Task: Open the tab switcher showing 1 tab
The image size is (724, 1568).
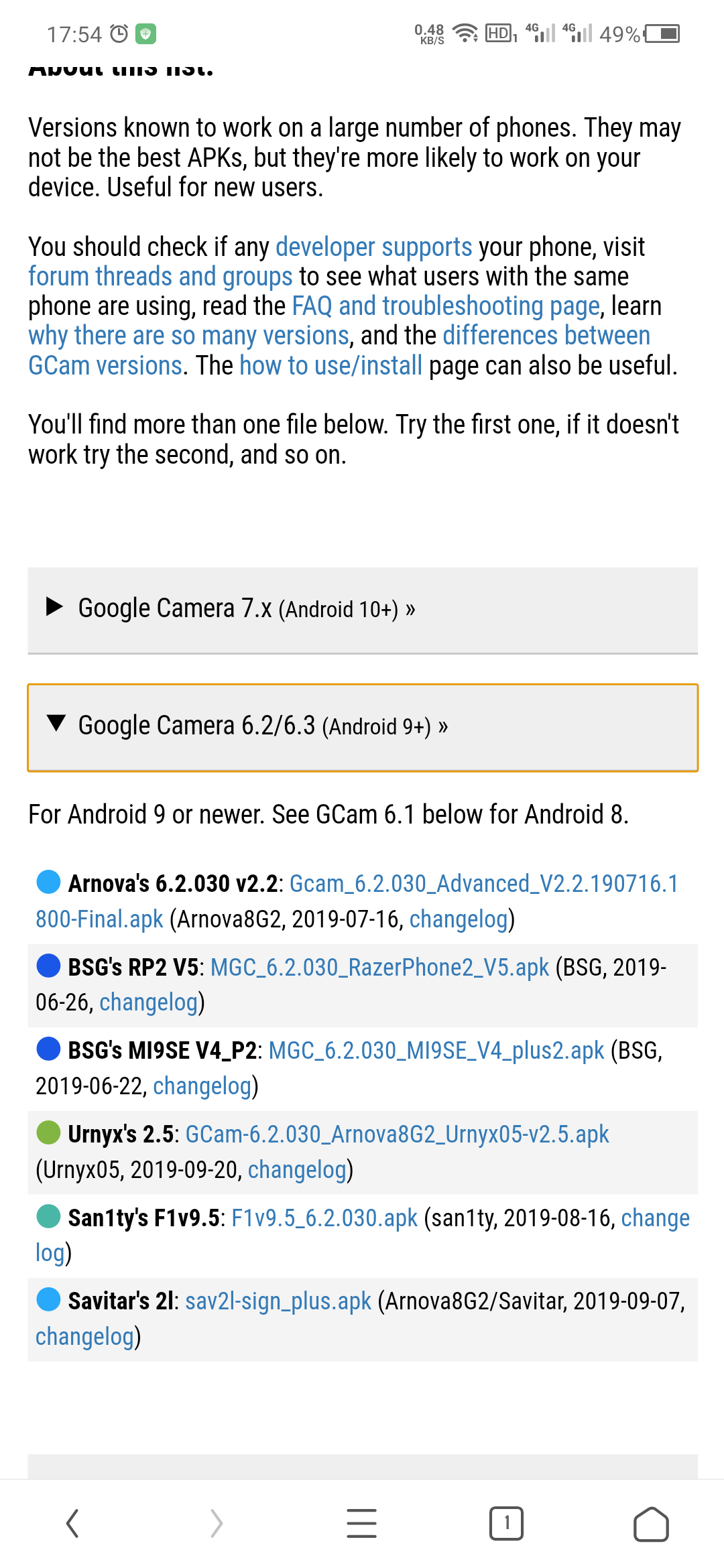Action: pos(506,1524)
